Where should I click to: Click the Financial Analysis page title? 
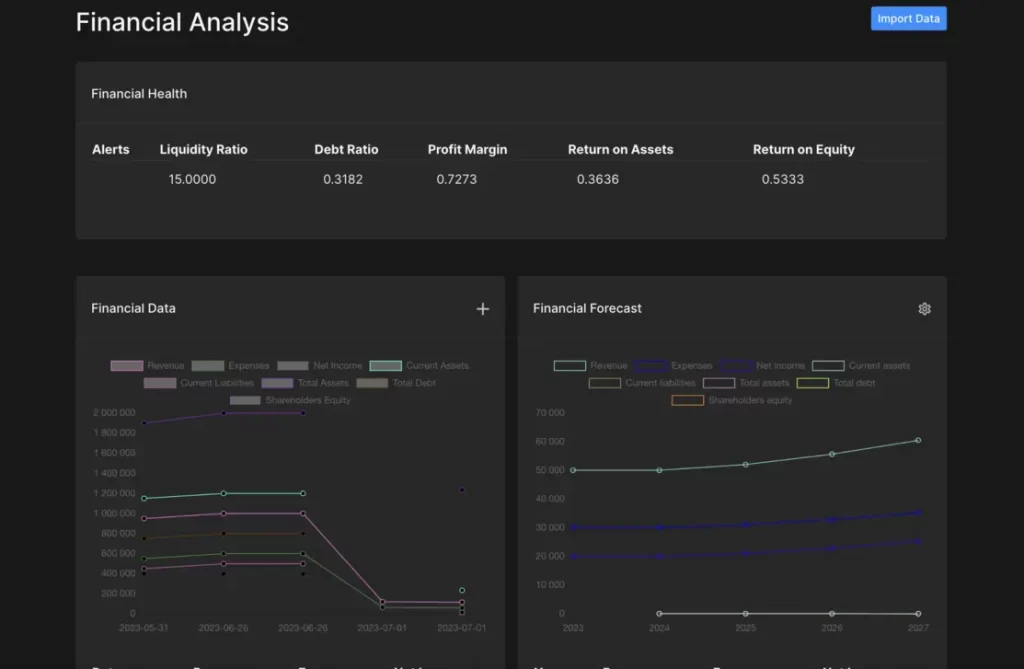click(x=182, y=23)
